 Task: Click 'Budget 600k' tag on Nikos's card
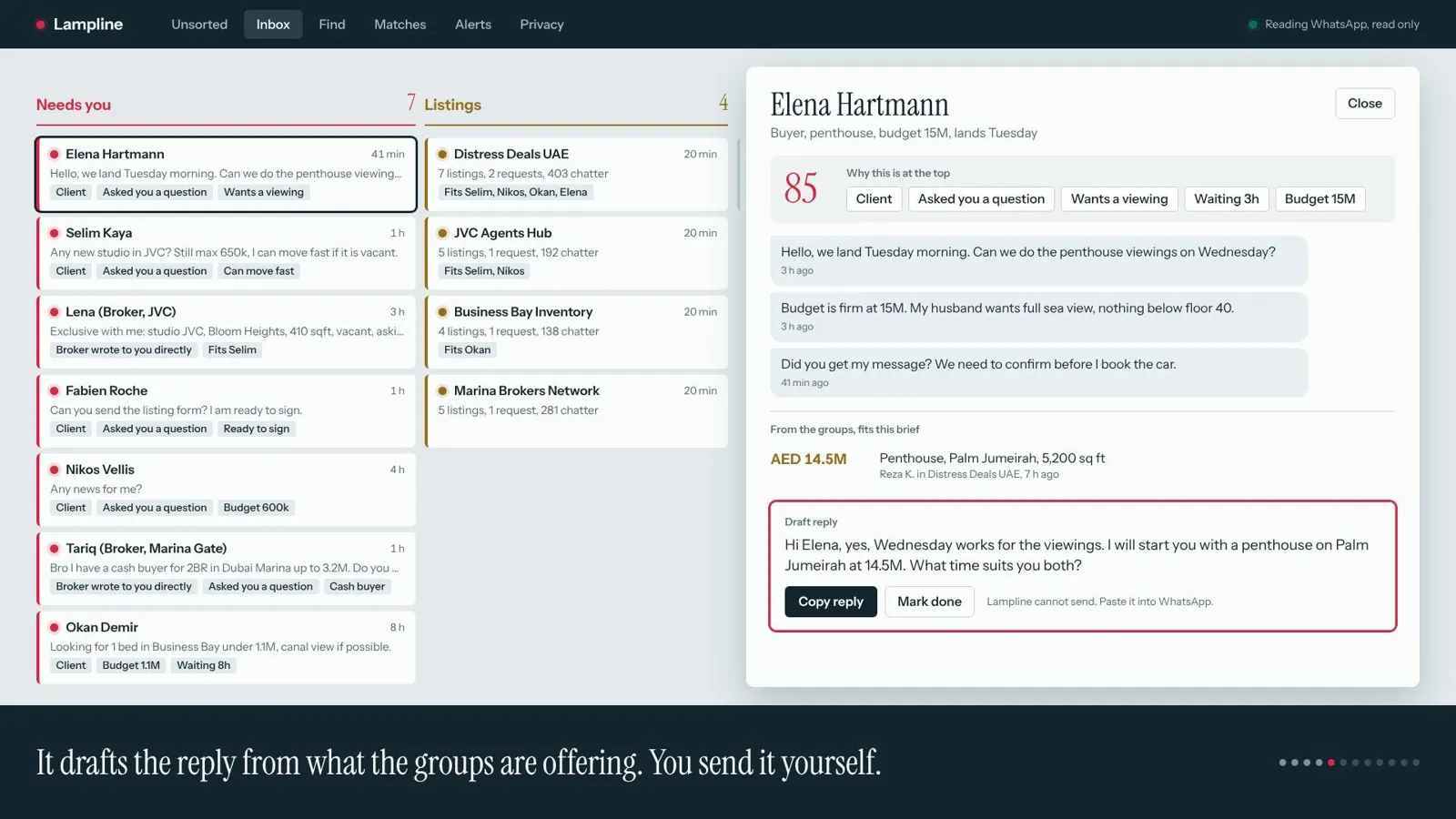pyautogui.click(x=256, y=508)
